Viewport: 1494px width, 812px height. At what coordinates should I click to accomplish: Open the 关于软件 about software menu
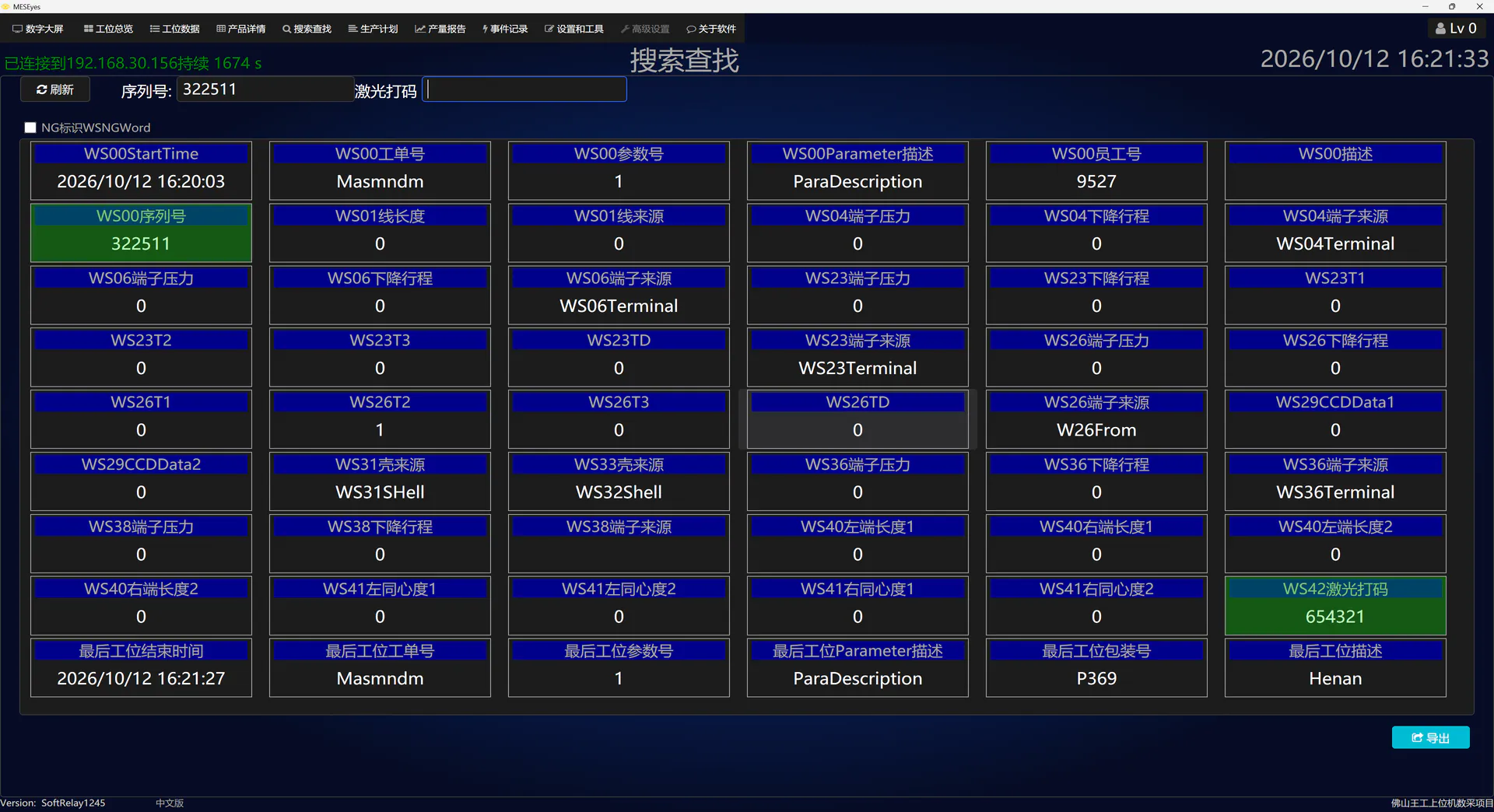(711, 29)
